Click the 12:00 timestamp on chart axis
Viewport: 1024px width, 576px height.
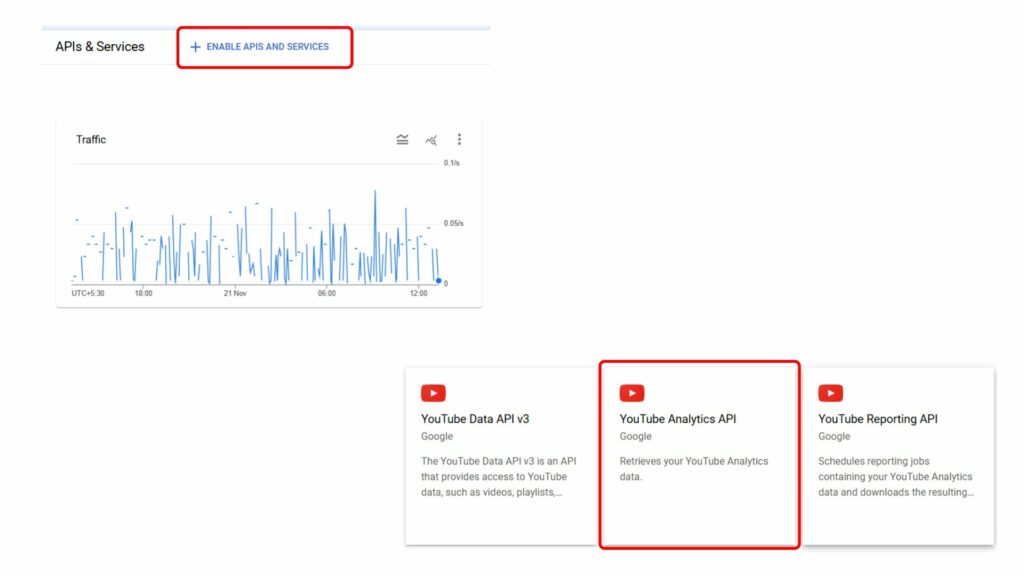click(419, 294)
